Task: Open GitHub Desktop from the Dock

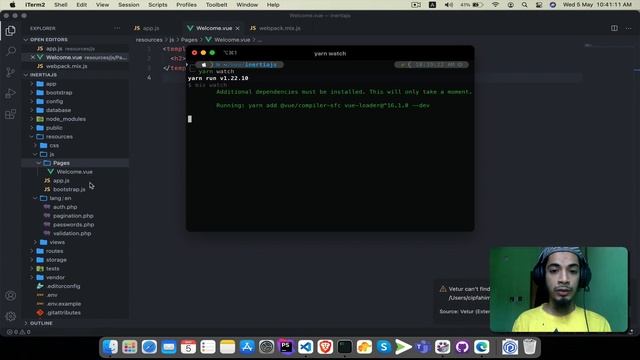Action: pos(462,347)
